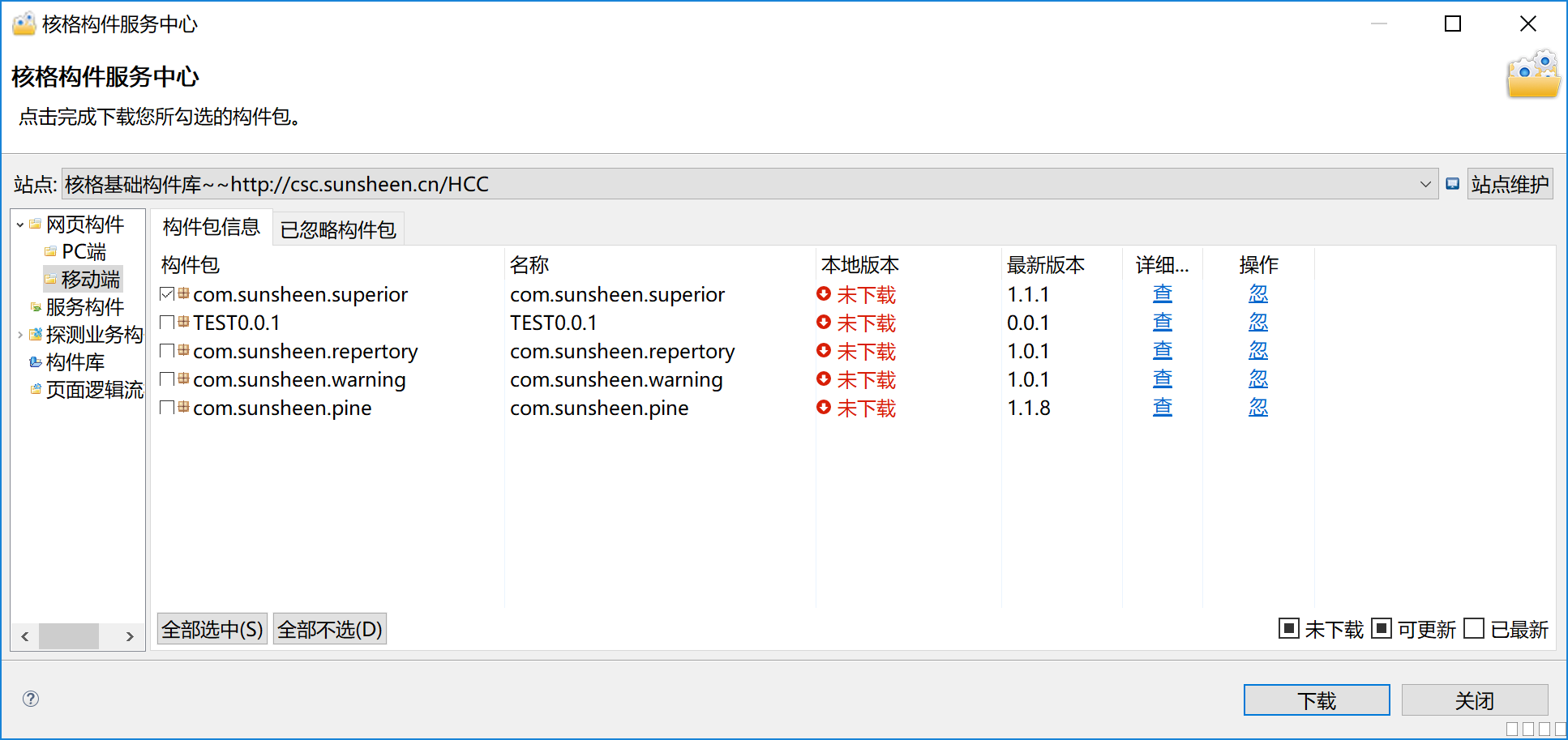Click the 下载 download button
The width and height of the screenshot is (1568, 740).
[1316, 700]
